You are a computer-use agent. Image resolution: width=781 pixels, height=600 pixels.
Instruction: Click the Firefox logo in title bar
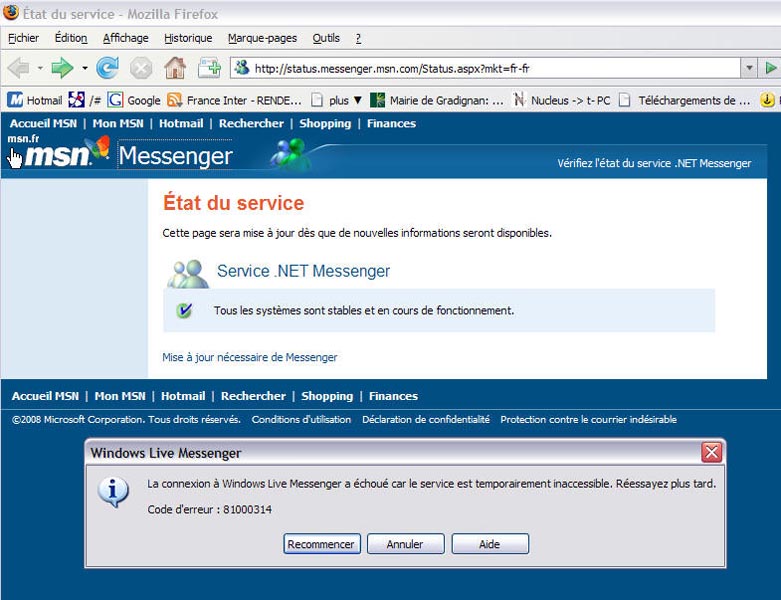[x=11, y=12]
